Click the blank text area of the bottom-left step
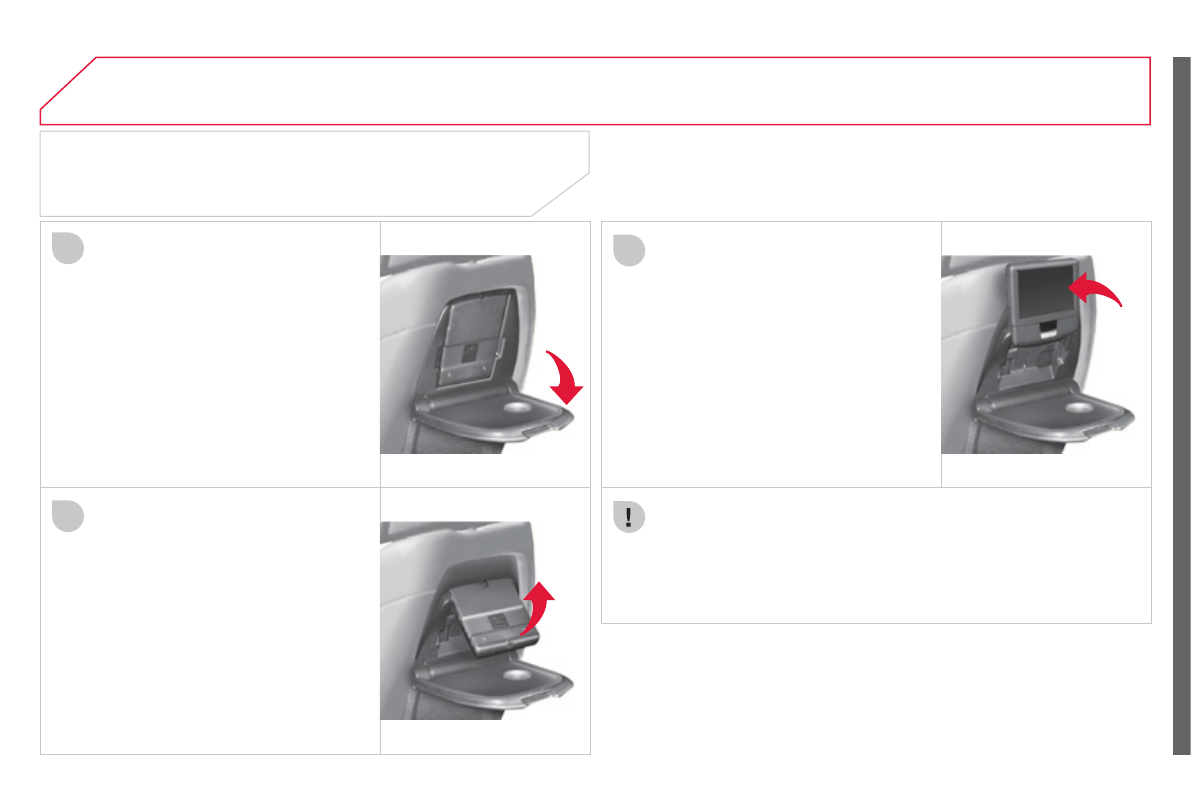Screen dimensions: 1191x794 [x=210, y=621]
